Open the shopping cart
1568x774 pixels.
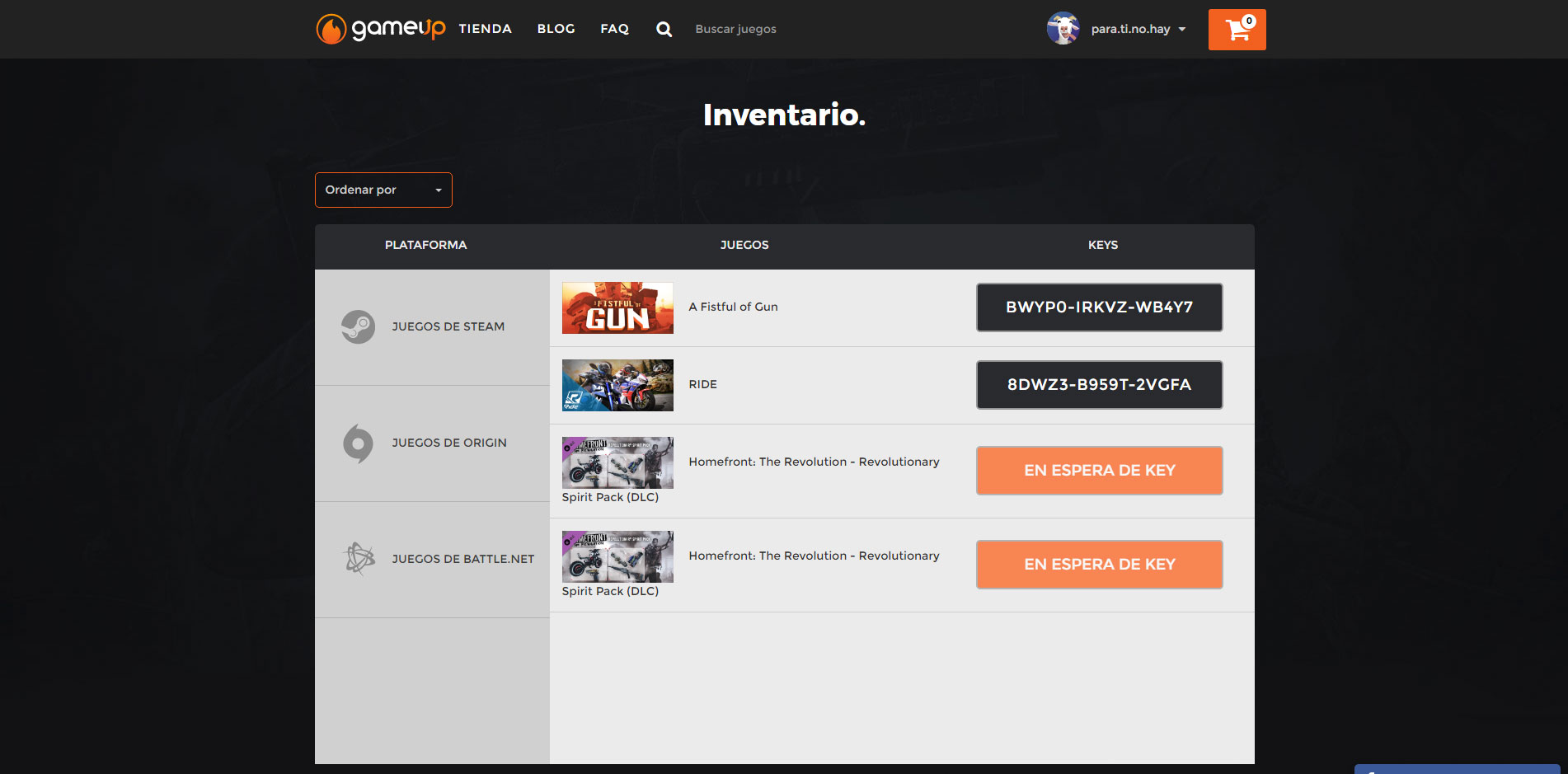1237,30
